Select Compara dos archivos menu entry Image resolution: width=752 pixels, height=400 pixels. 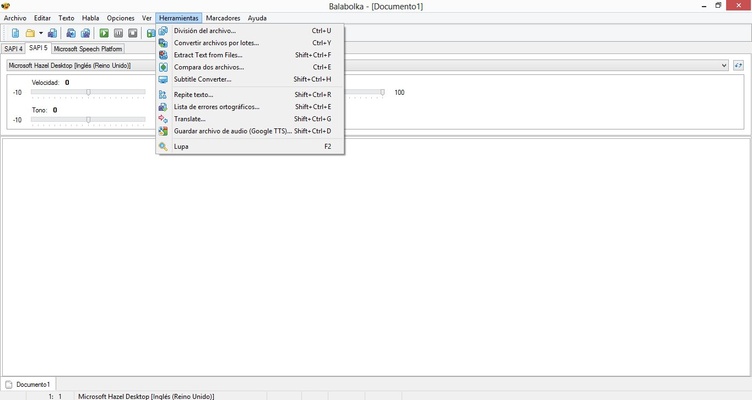[250, 67]
